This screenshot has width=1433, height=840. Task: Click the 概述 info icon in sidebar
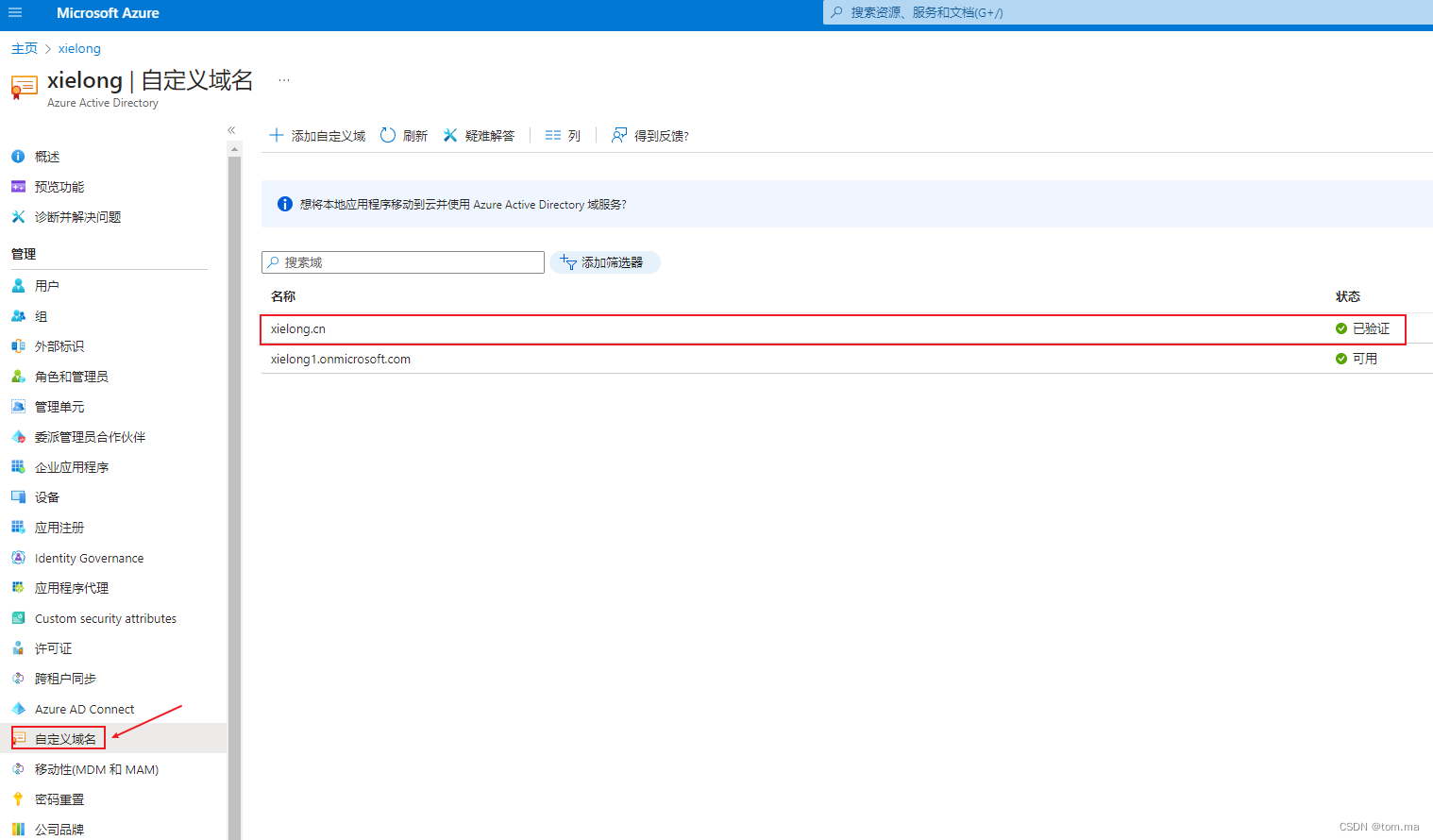tap(18, 157)
